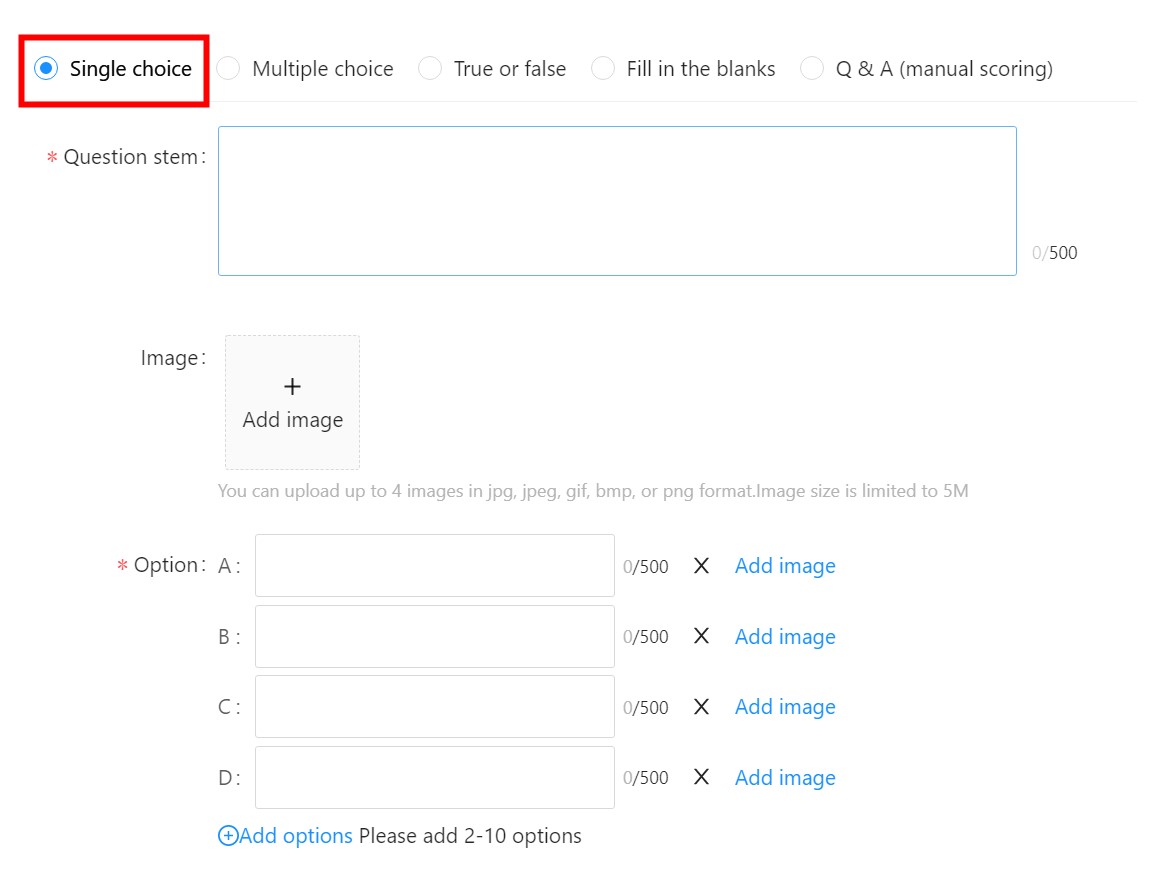Viewport: 1164px width, 891px height.
Task: Click into the option B input box
Action: (x=434, y=636)
